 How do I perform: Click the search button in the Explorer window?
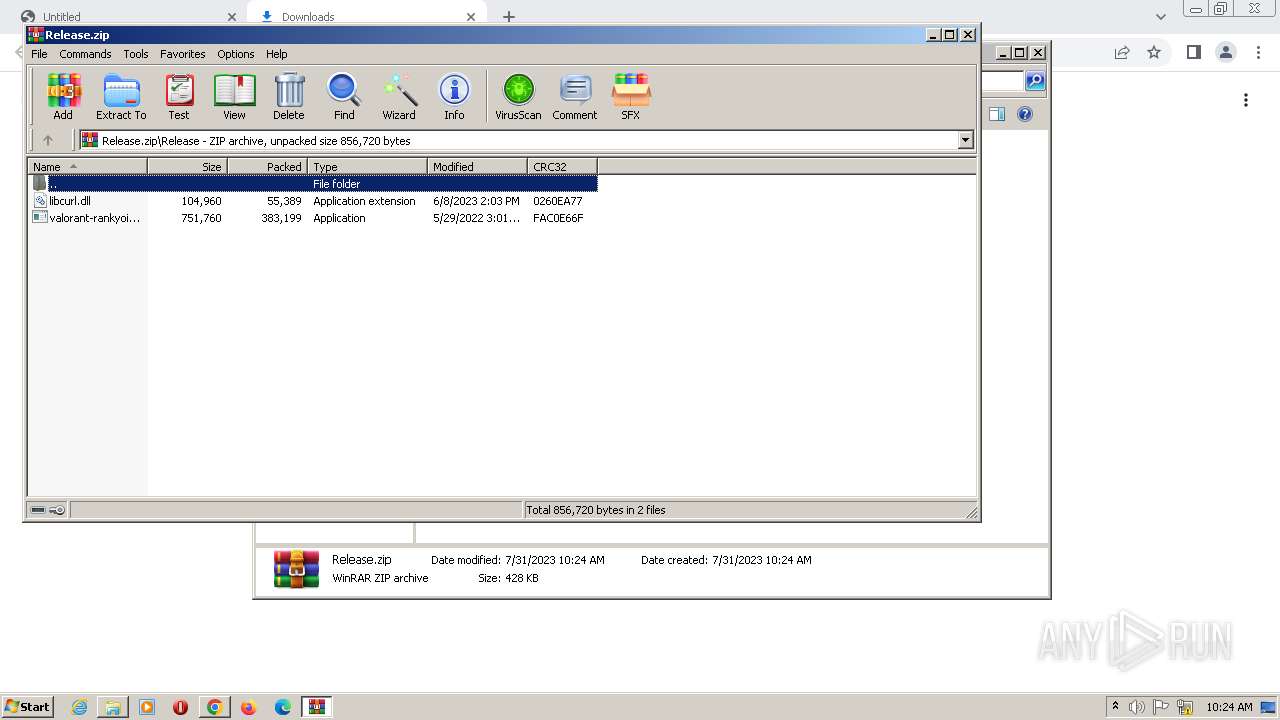point(1035,81)
